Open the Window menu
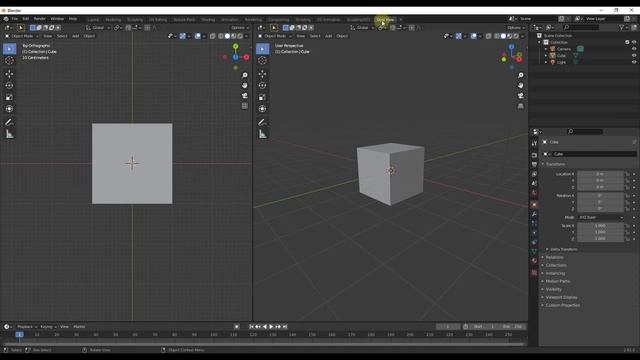Image resolution: width=640 pixels, height=360 pixels. [x=57, y=19]
